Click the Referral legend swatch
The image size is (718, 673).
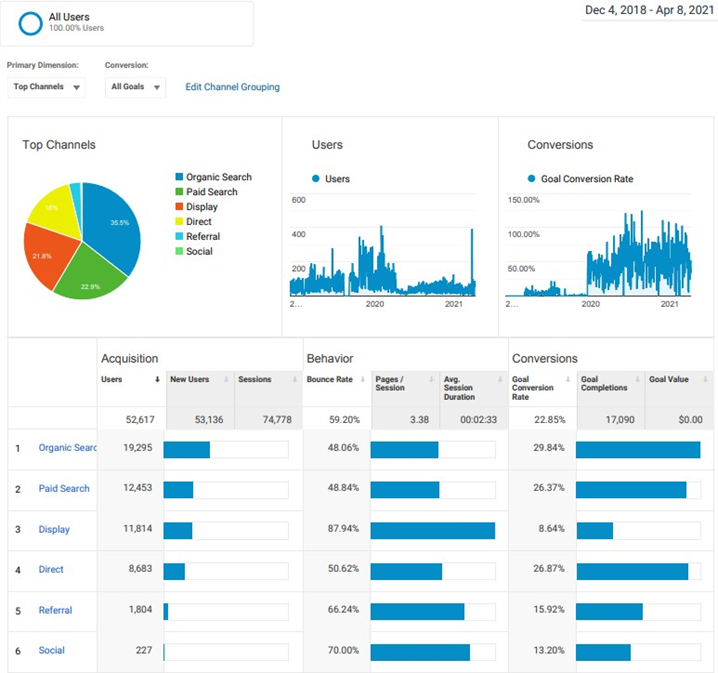(x=180, y=236)
